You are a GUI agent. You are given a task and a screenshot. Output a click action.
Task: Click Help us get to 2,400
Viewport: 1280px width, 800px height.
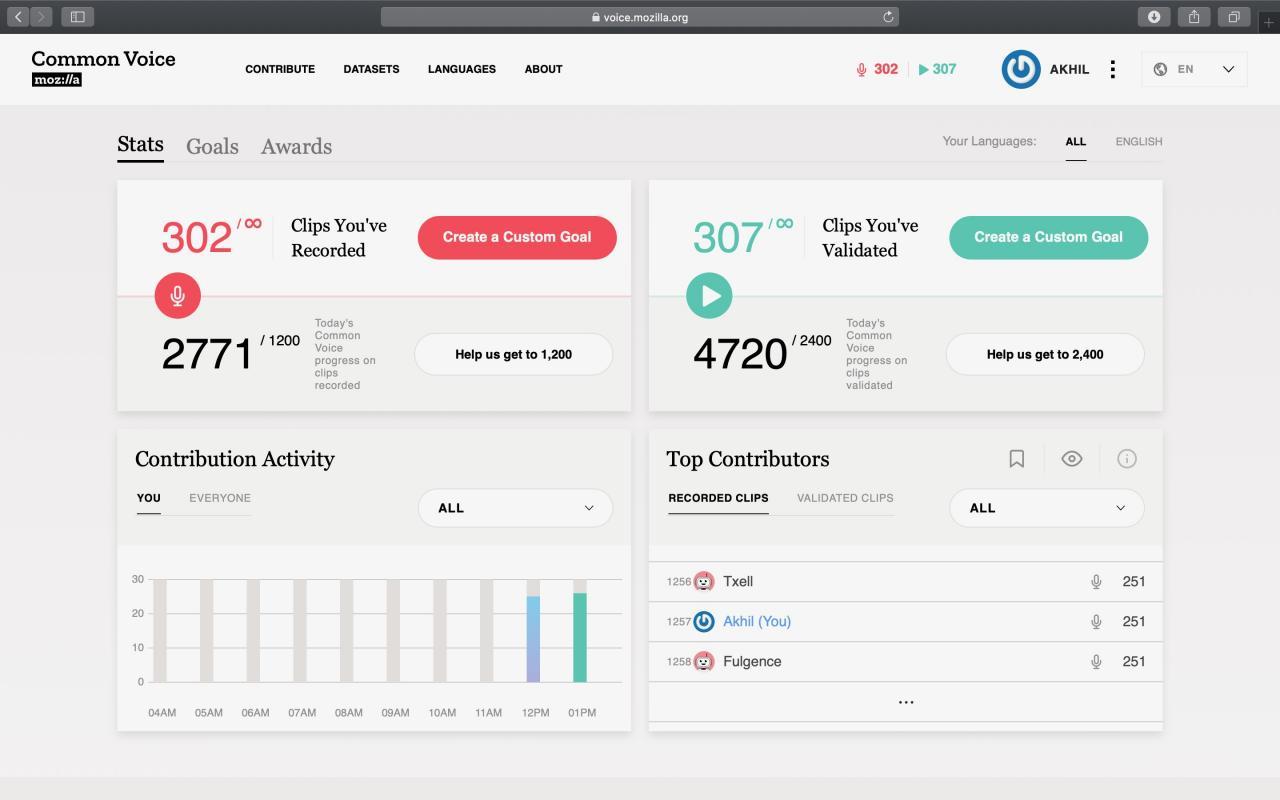click(1045, 354)
